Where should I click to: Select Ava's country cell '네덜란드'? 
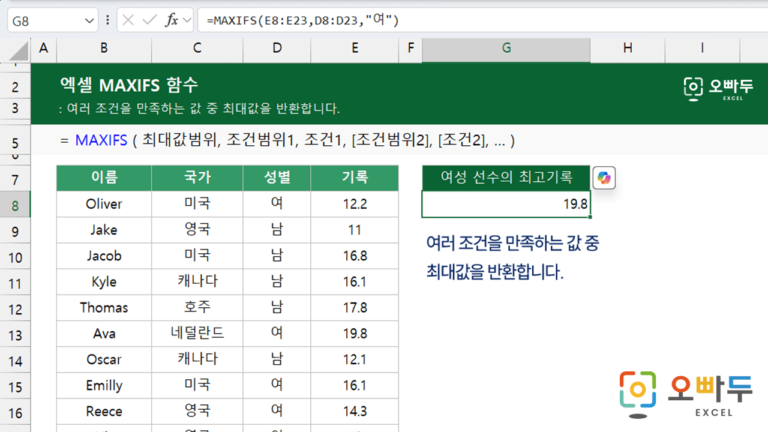pyautogui.click(x=197, y=334)
